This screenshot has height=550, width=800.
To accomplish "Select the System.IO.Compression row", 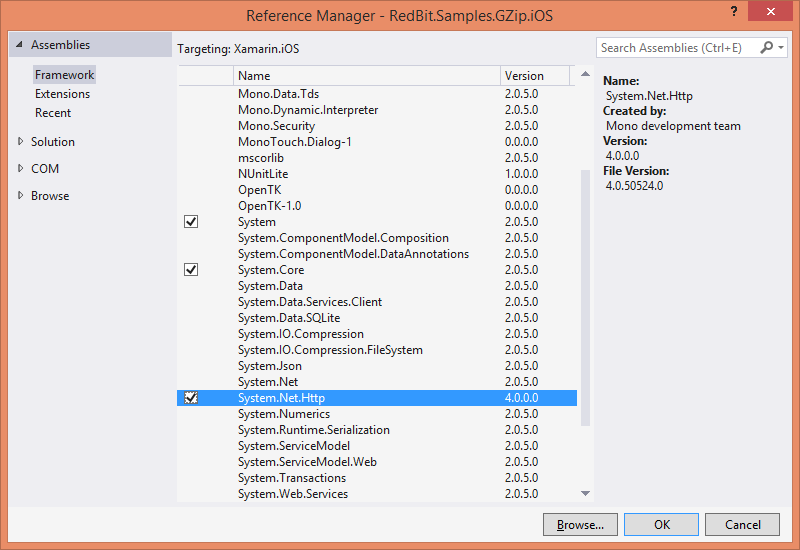I will pyautogui.click(x=377, y=334).
